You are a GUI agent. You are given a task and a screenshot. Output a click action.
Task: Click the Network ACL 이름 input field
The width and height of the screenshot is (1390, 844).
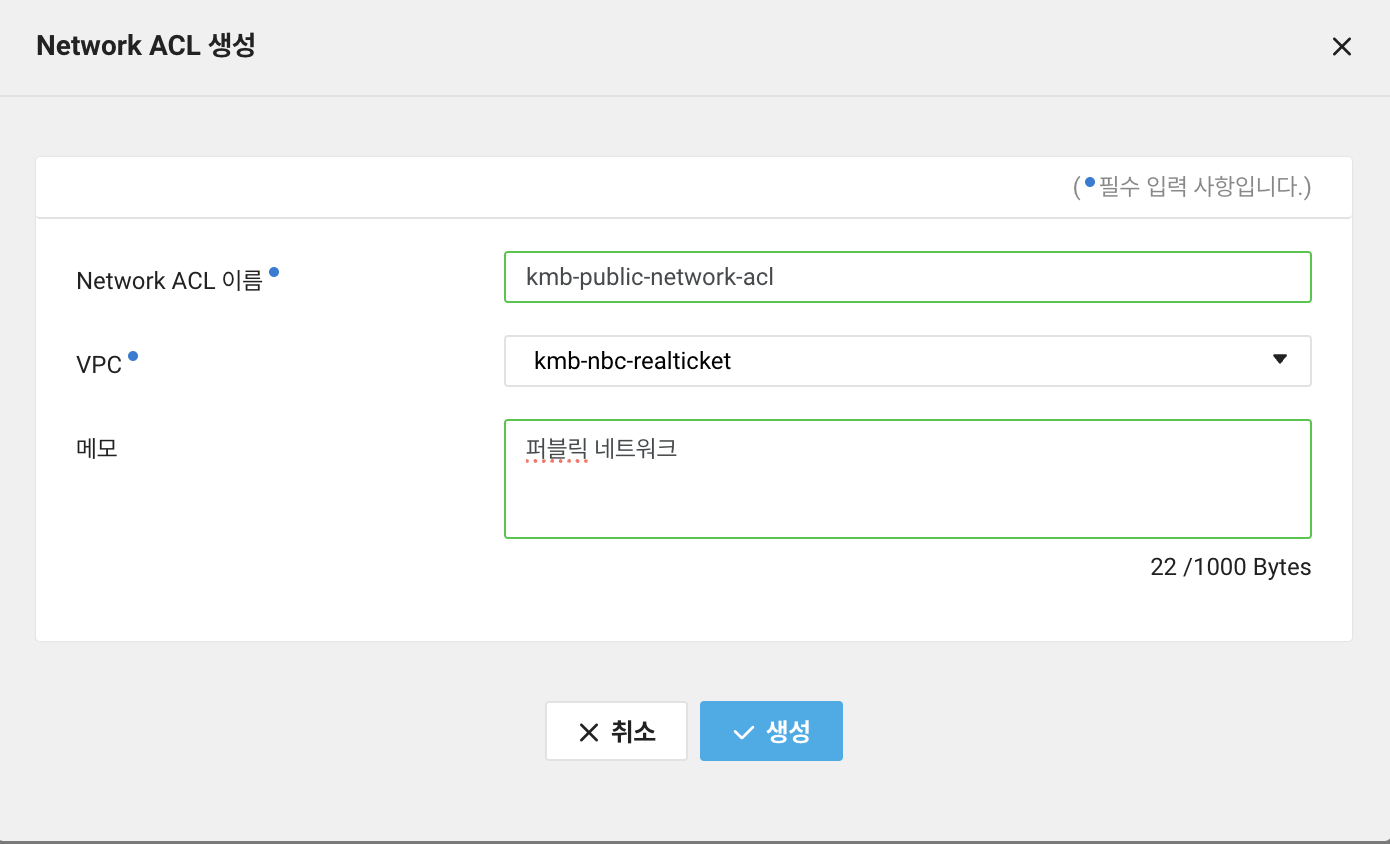point(907,277)
